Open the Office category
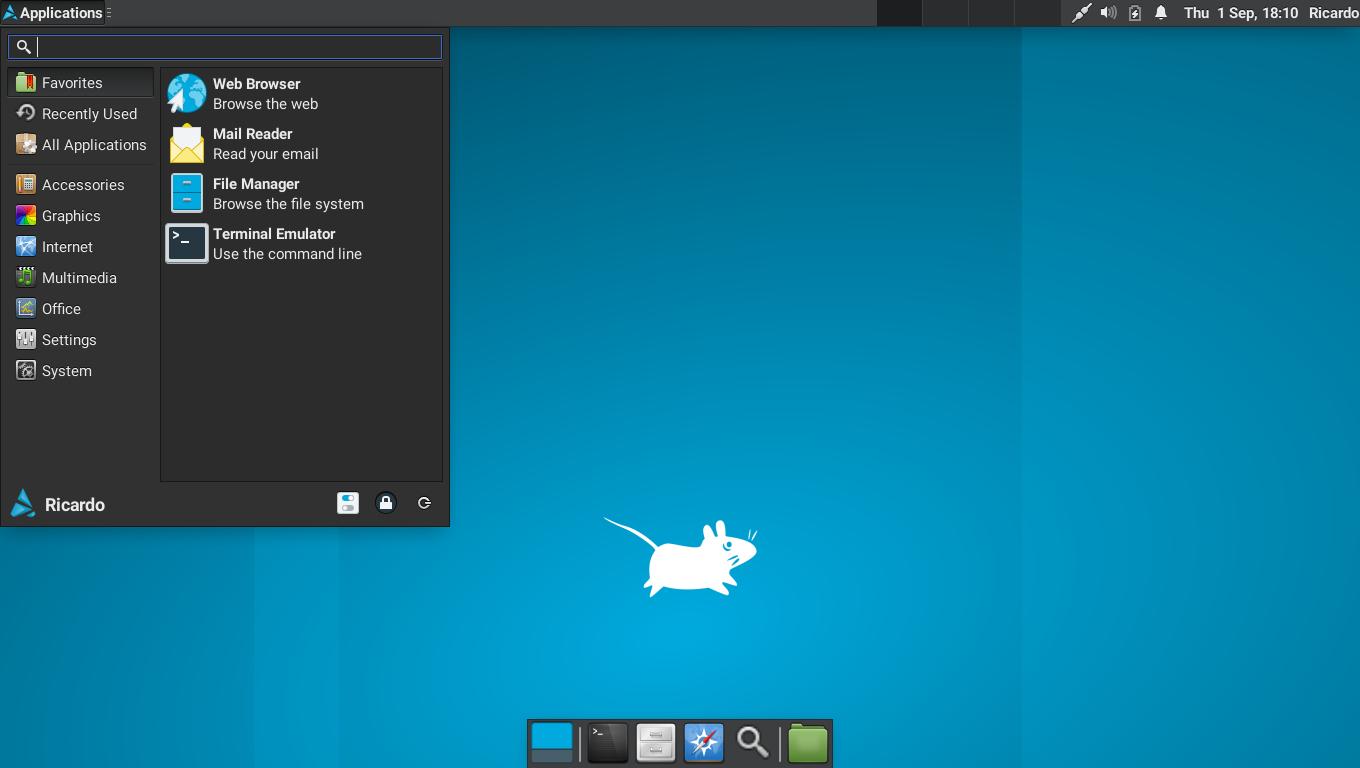The width and height of the screenshot is (1360, 768). (80, 309)
